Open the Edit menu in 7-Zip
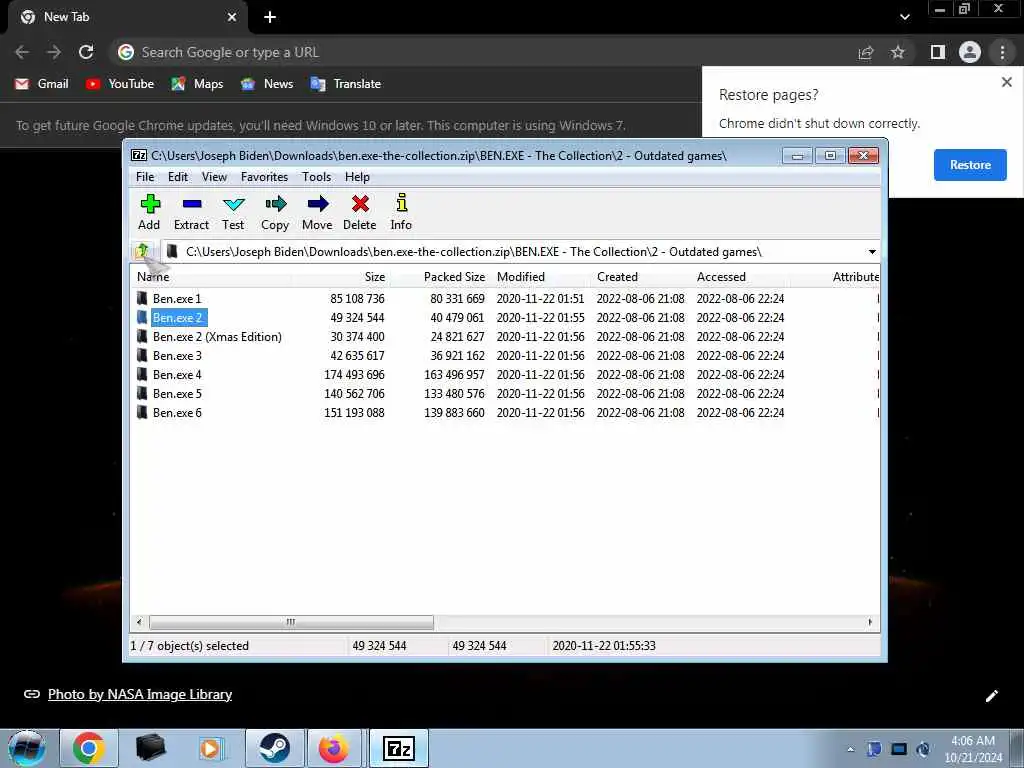Screen dimensions: 1024x768 pyautogui.click(x=178, y=177)
